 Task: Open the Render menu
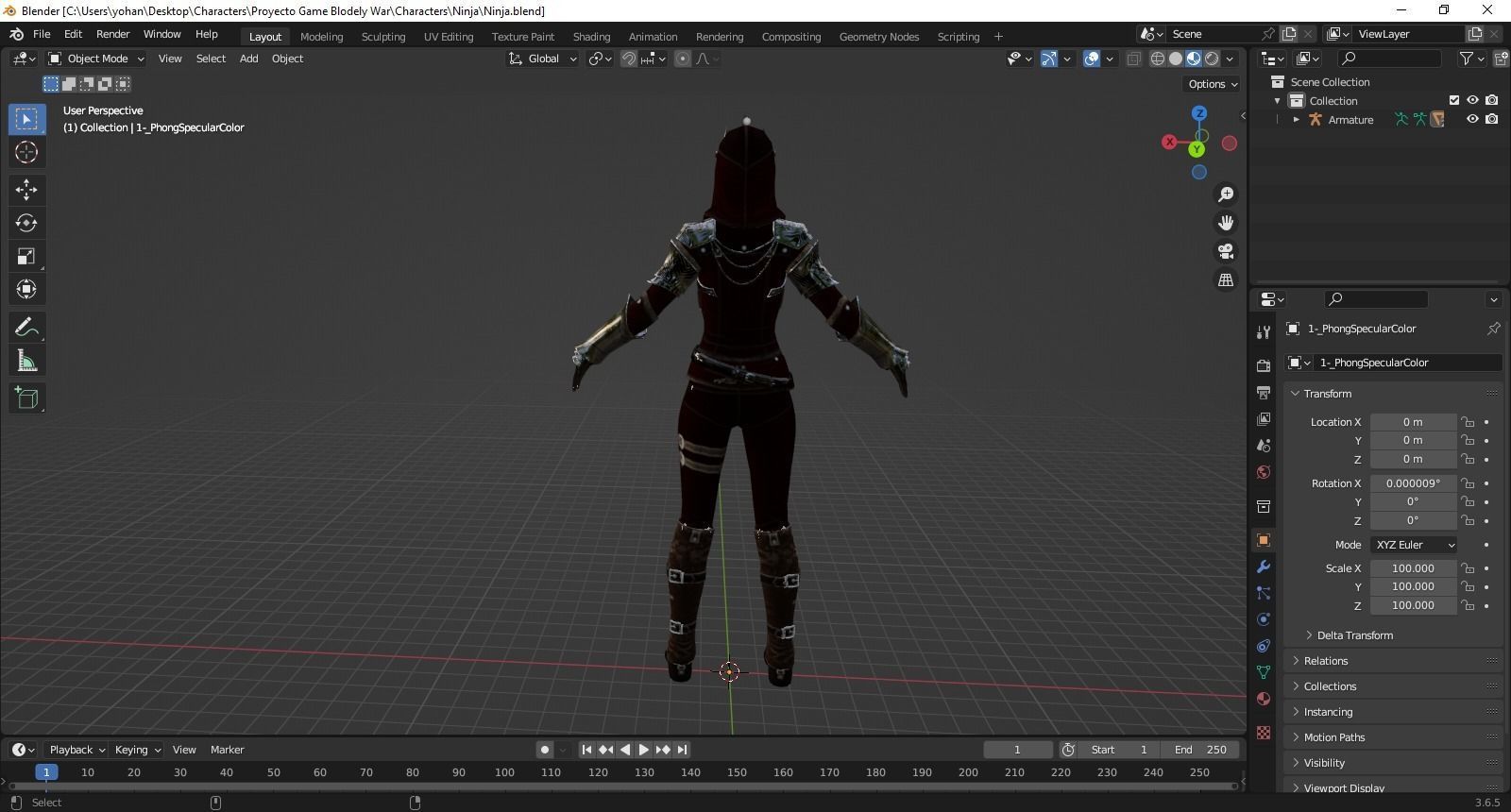point(112,34)
